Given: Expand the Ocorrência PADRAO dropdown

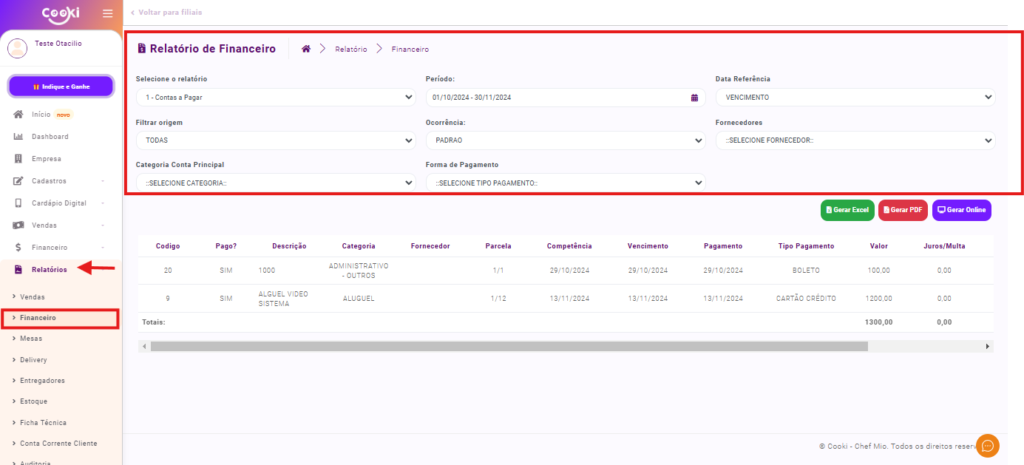Looking at the screenshot, I should click(565, 140).
